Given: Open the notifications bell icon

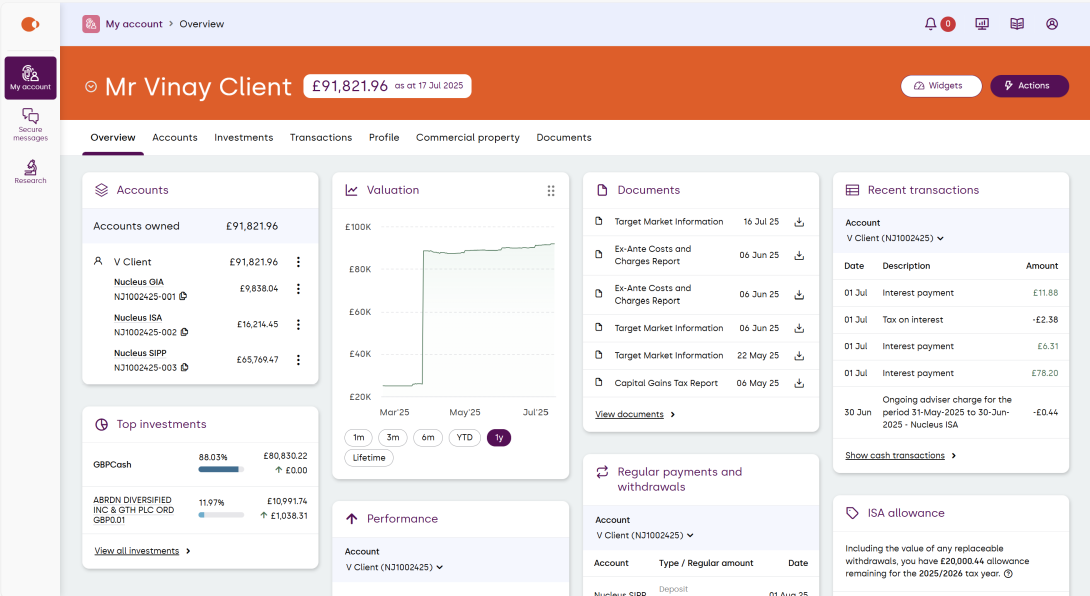Looking at the screenshot, I should pos(931,24).
